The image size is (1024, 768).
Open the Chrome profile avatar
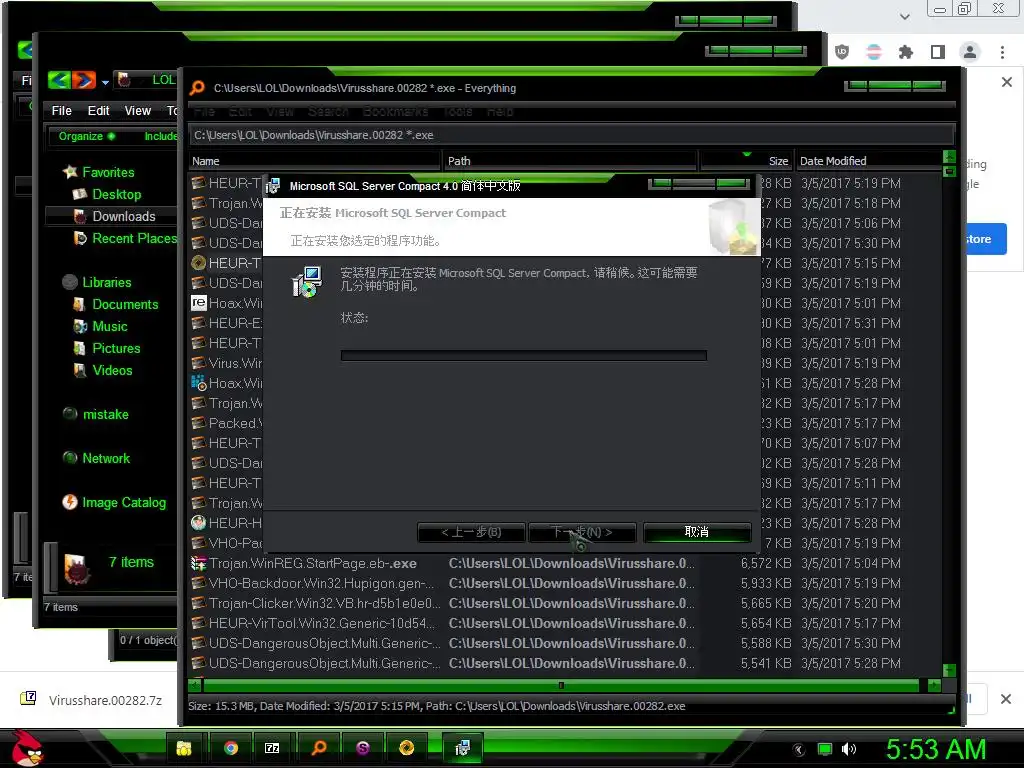pos(970,52)
